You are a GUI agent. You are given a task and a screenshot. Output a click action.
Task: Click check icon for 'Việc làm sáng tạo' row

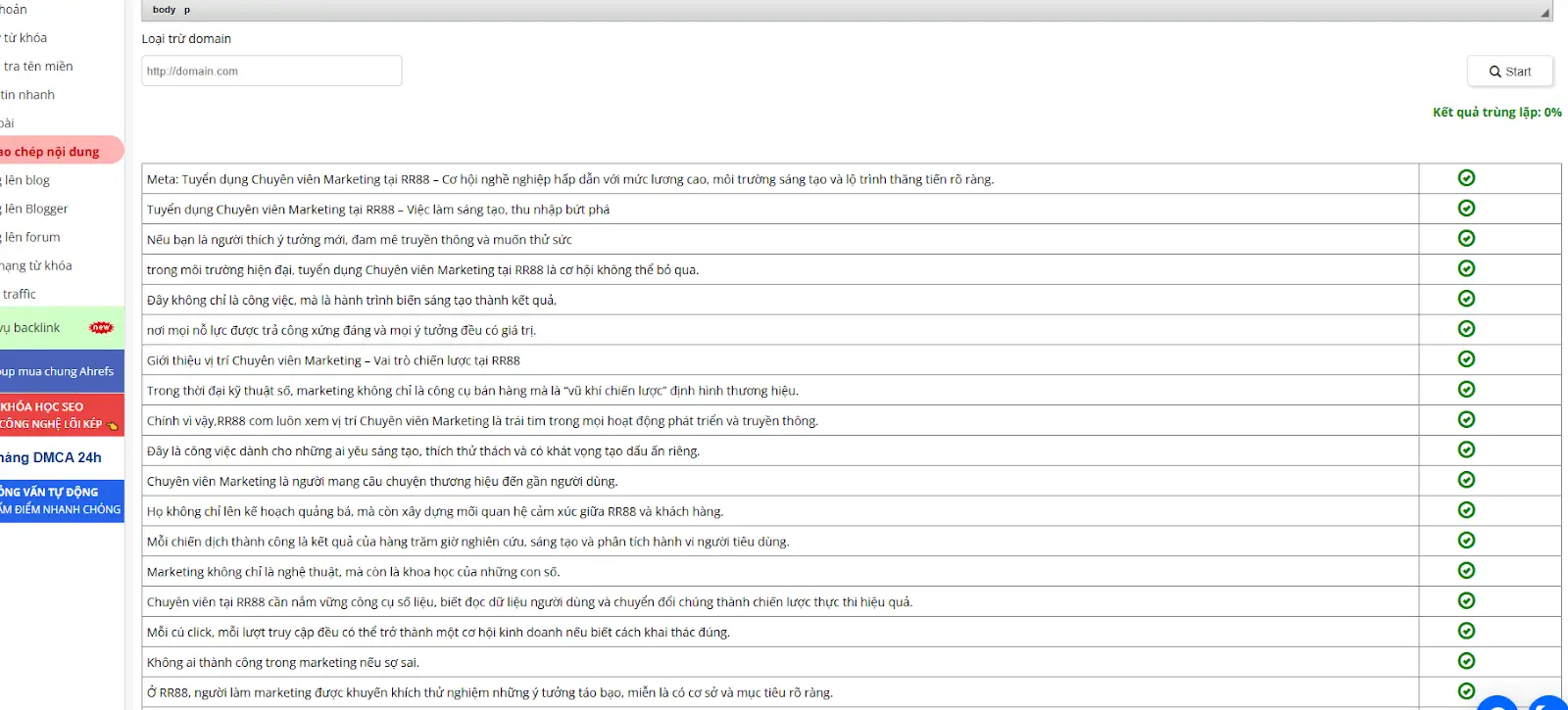(x=1466, y=209)
